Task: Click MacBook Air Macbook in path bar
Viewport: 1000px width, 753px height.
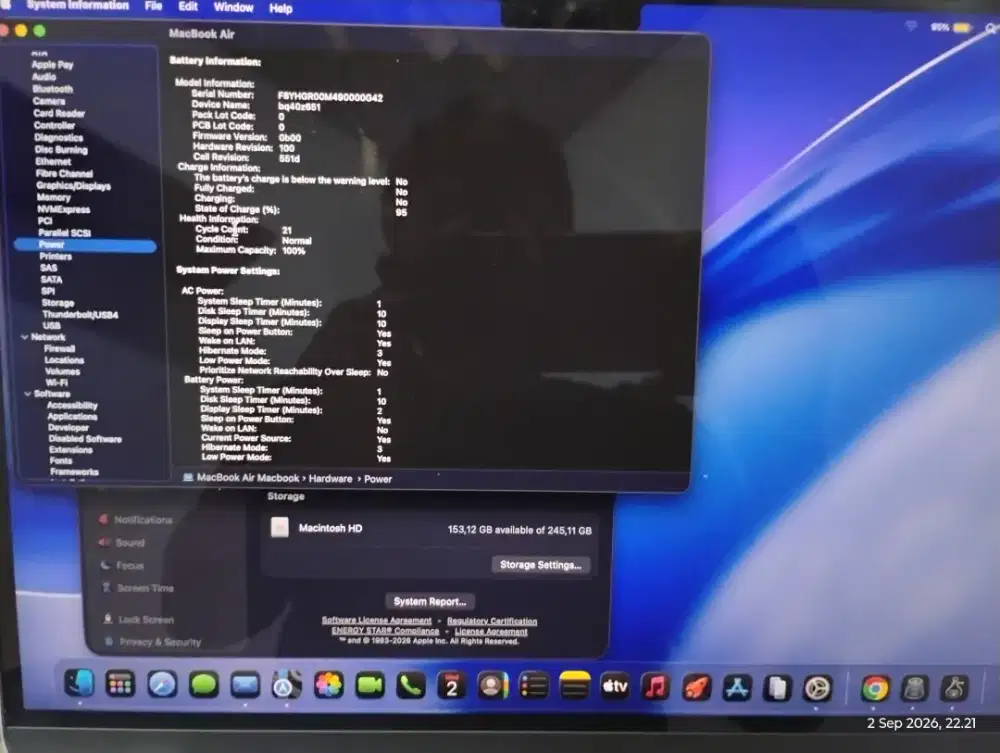Action: click(247, 478)
